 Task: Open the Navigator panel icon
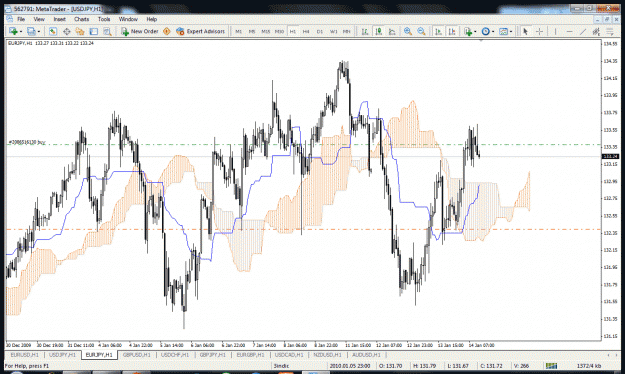[x=80, y=31]
